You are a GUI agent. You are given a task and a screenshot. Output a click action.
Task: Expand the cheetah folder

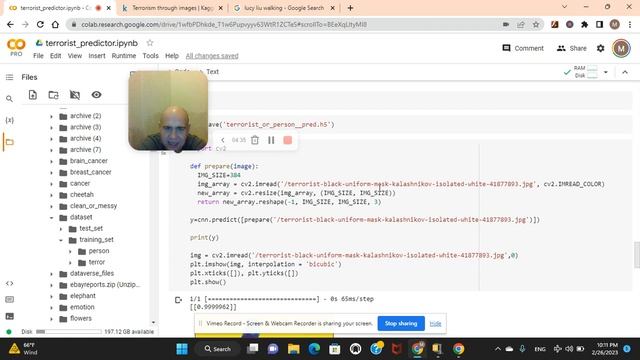(x=51, y=195)
